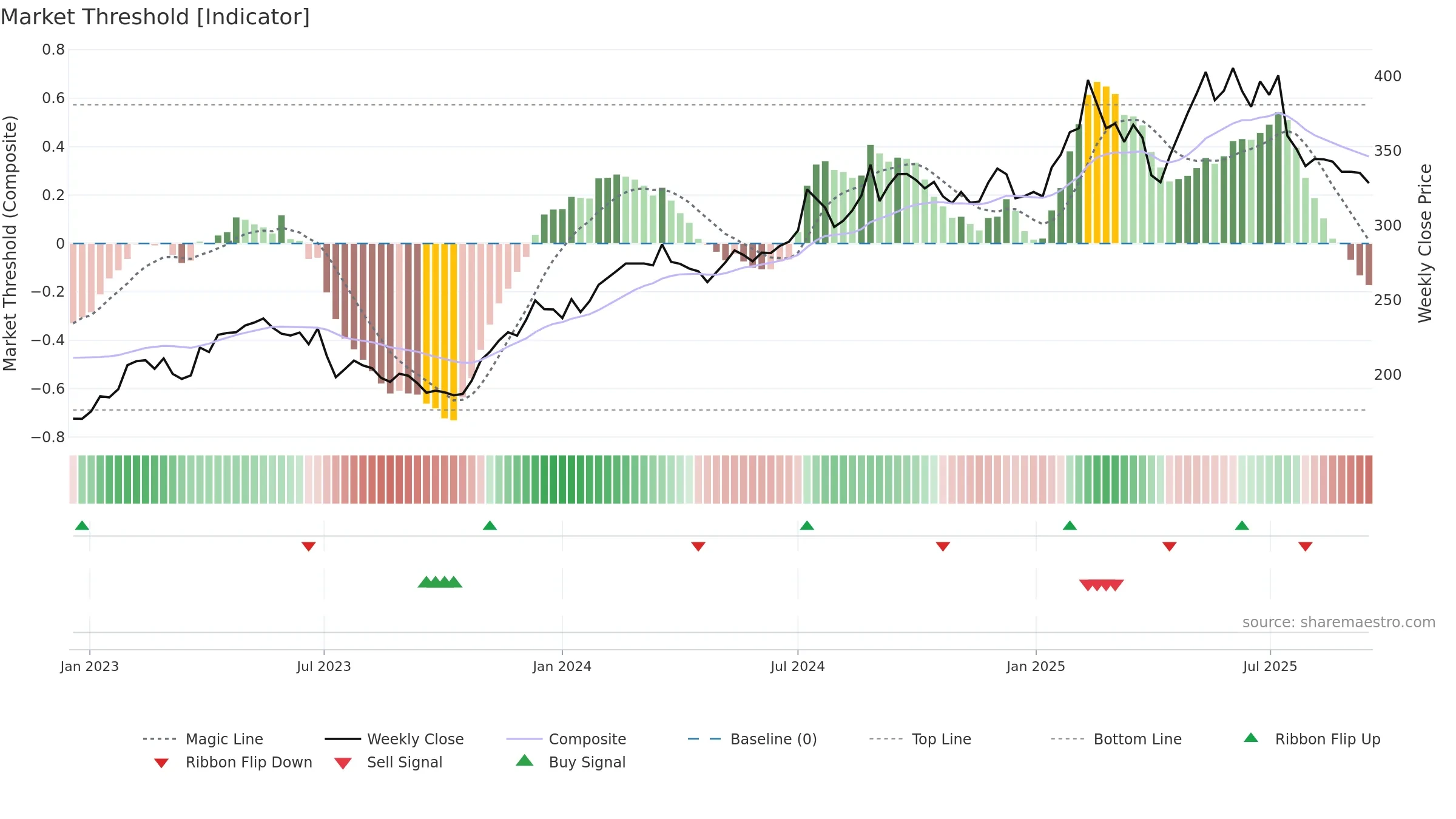Click the green Buy Signal legend triangle
Image resolution: width=1456 pixels, height=819 pixels.
pos(525,760)
